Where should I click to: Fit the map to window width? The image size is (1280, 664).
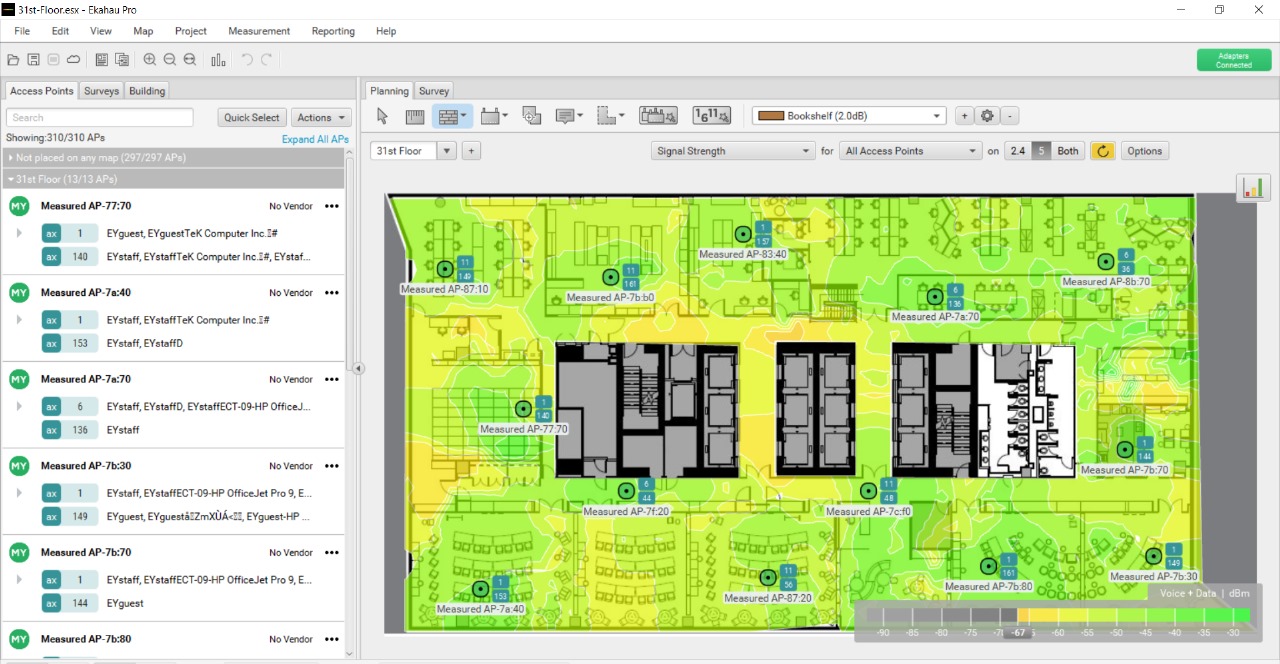click(x=190, y=60)
